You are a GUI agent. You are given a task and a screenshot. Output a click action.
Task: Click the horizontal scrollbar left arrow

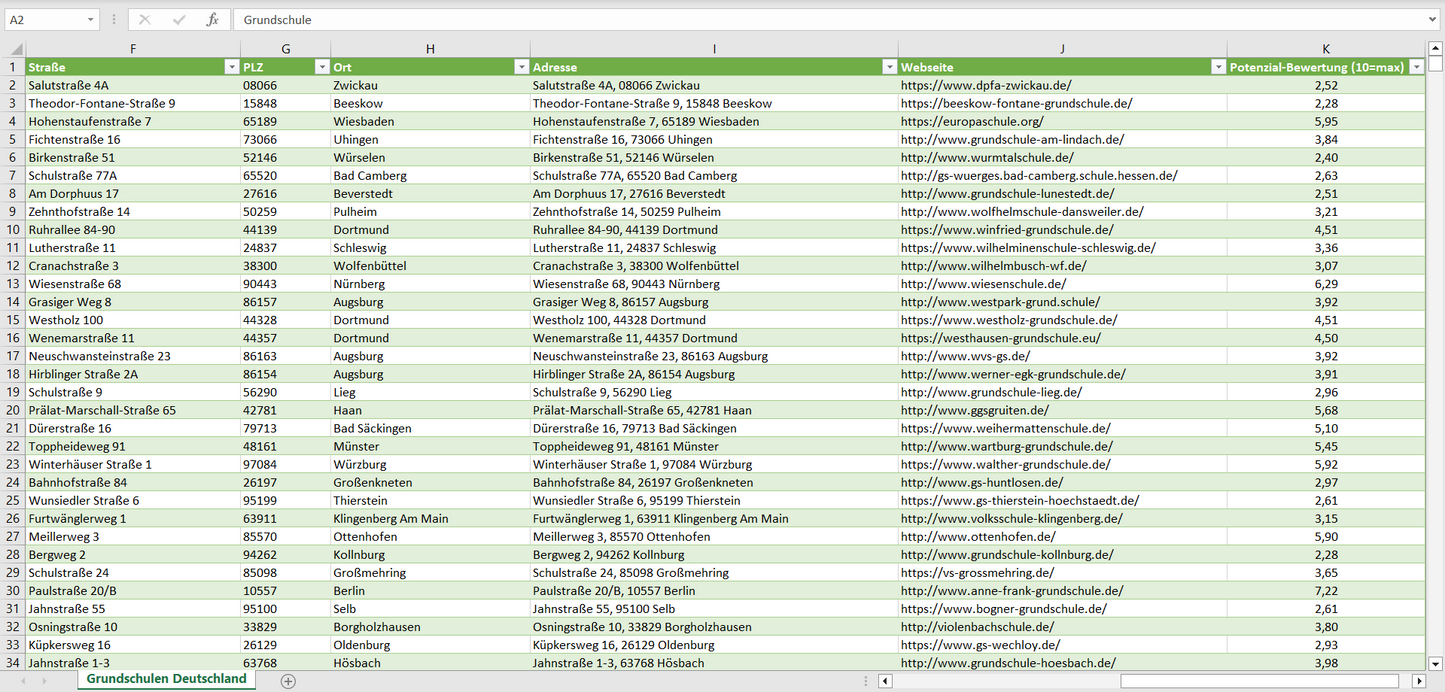(885, 681)
